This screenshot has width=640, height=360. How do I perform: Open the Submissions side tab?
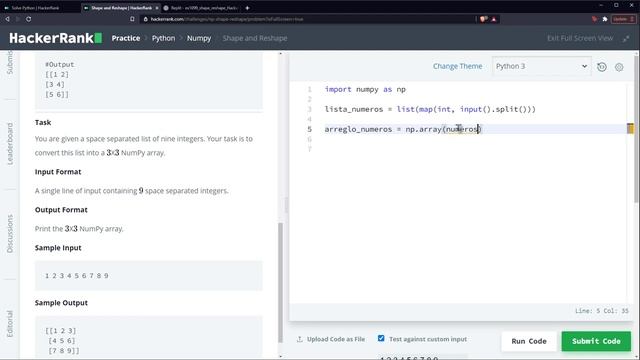coord(10,63)
